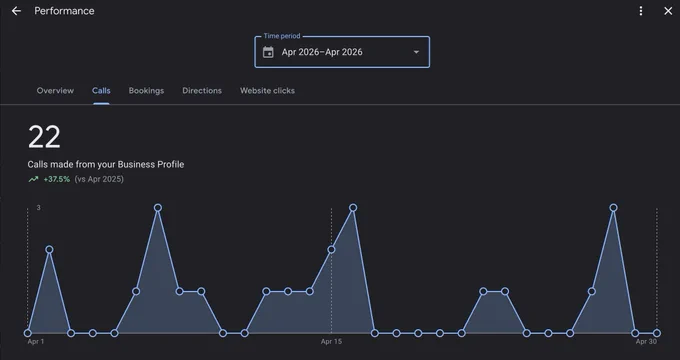The image size is (680, 360).
Task: Go back using the left arrow icon
Action: coord(16,11)
